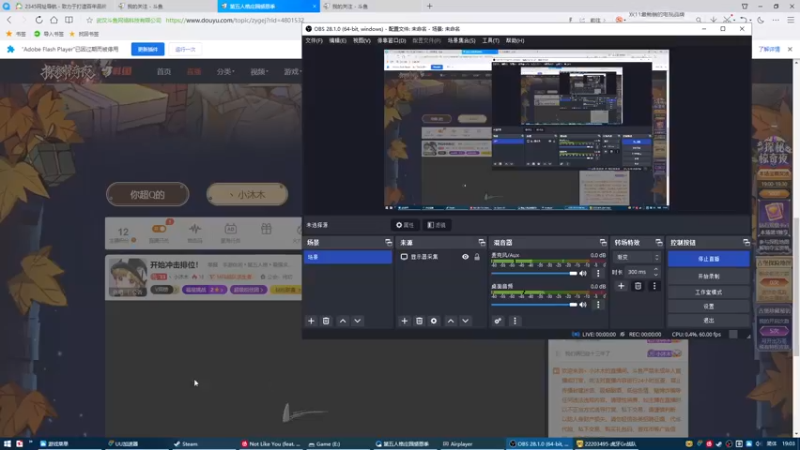The image size is (800, 450).
Task: Expand 分类 menu on Douyu site
Action: tap(226, 71)
